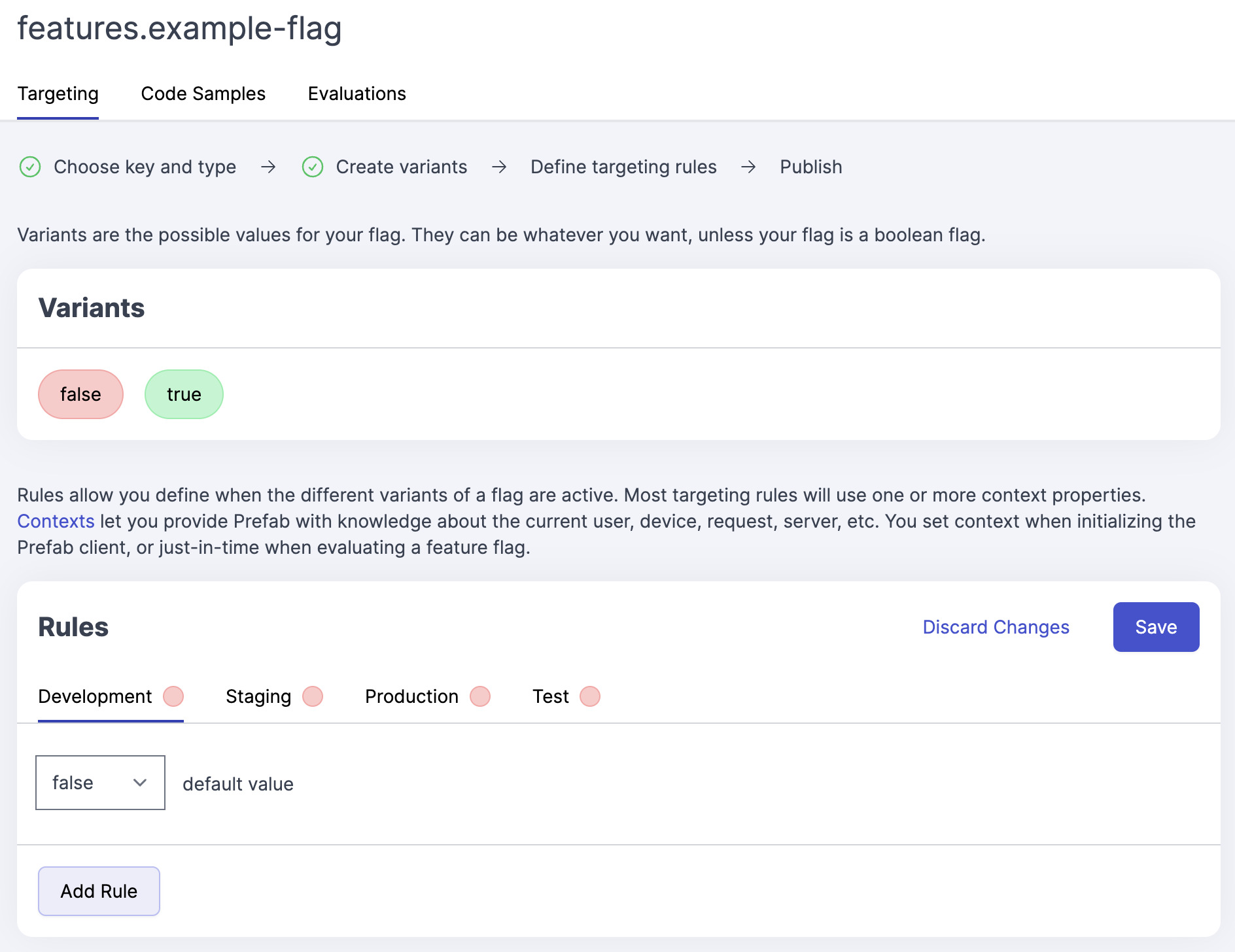Select the Targeting tab
Screen dimensions: 1235x952
click(x=58, y=94)
